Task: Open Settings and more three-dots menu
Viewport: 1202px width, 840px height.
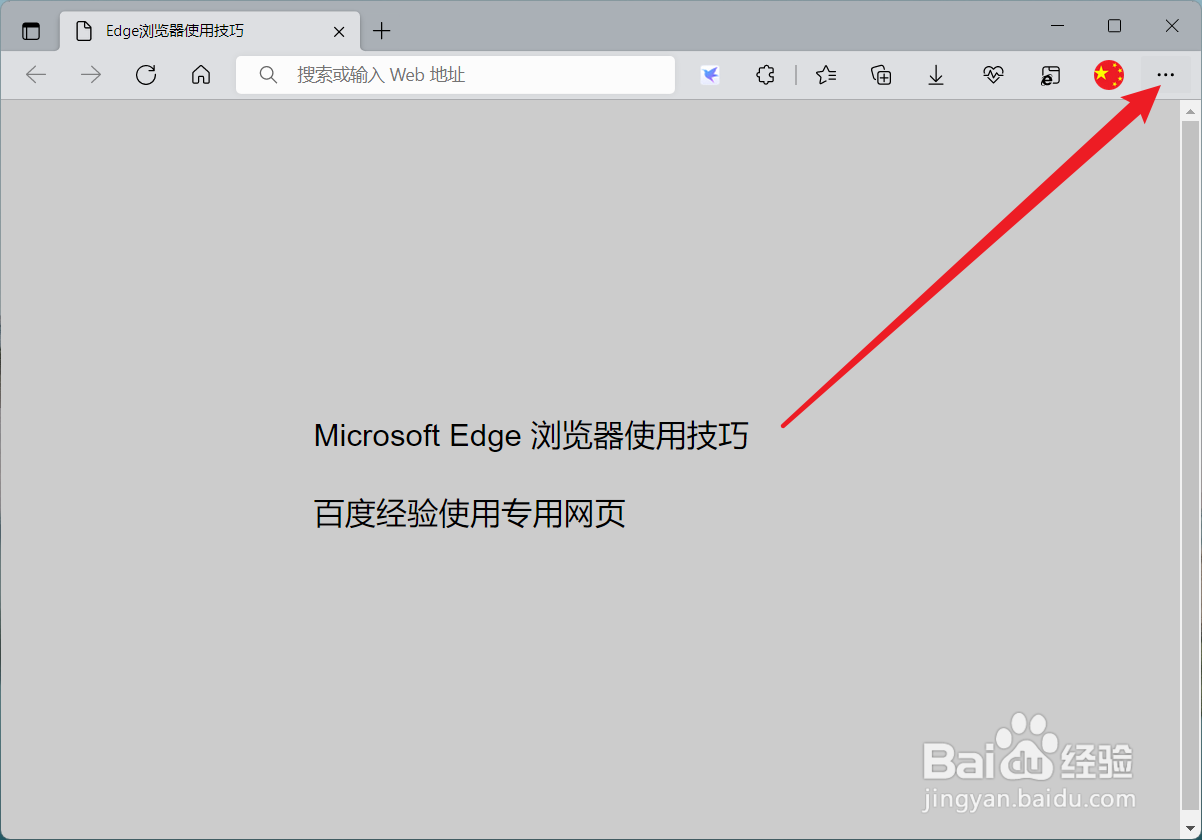Action: (x=1166, y=75)
